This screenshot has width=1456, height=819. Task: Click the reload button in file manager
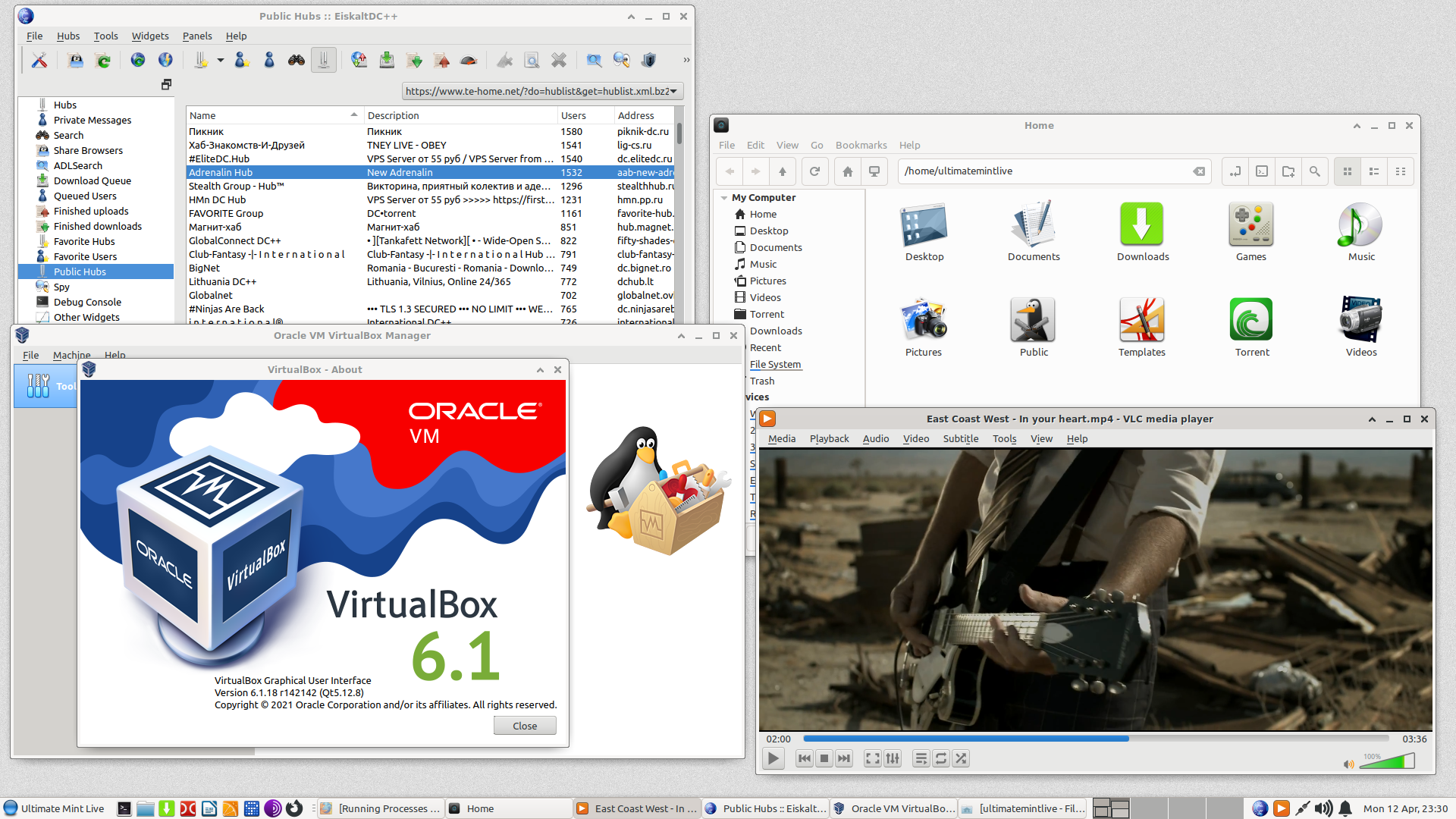tap(814, 171)
